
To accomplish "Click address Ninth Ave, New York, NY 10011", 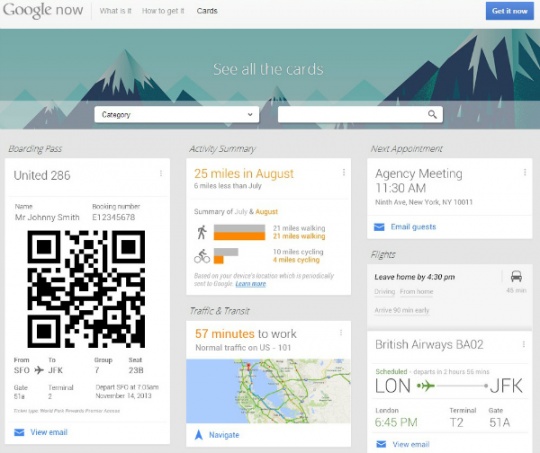I will pos(424,202).
